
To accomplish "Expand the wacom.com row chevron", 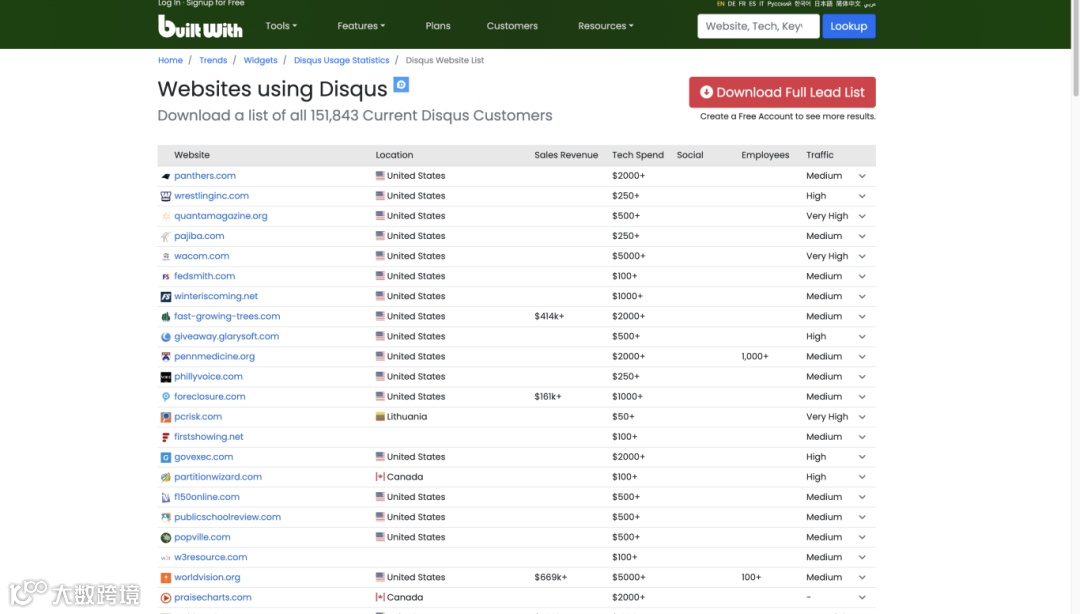I will (862, 256).
